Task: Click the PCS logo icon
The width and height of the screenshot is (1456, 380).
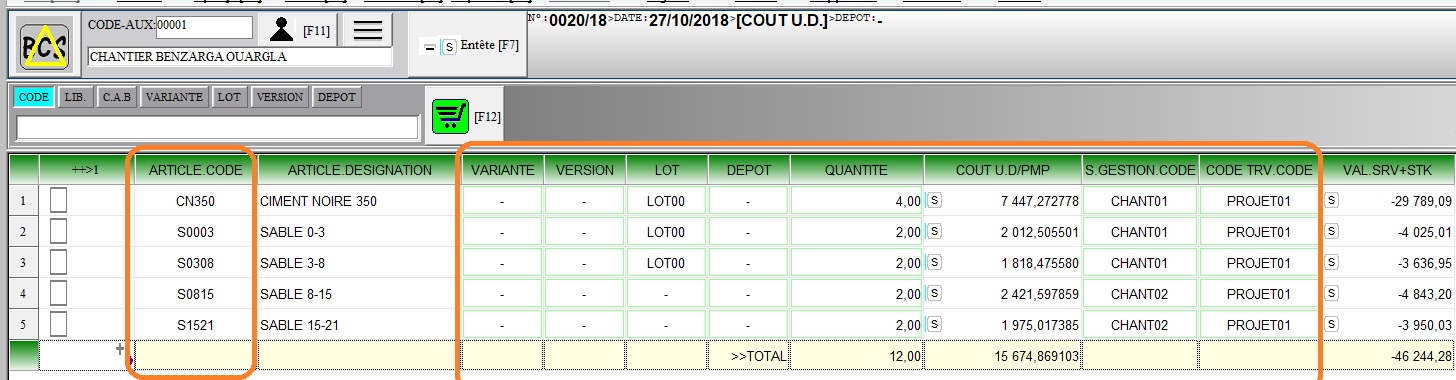Action: [x=45, y=47]
